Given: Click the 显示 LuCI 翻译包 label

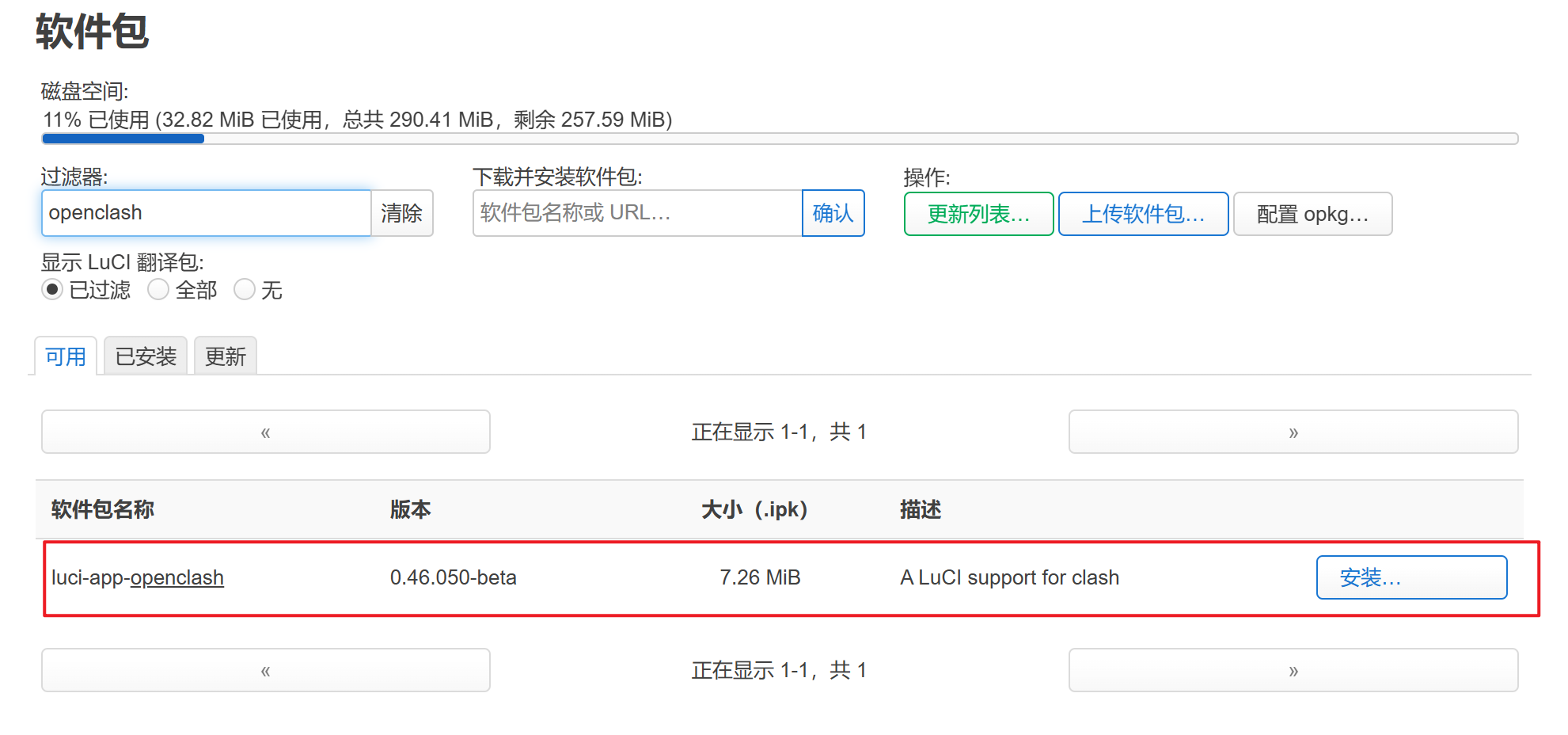Looking at the screenshot, I should 123,262.
